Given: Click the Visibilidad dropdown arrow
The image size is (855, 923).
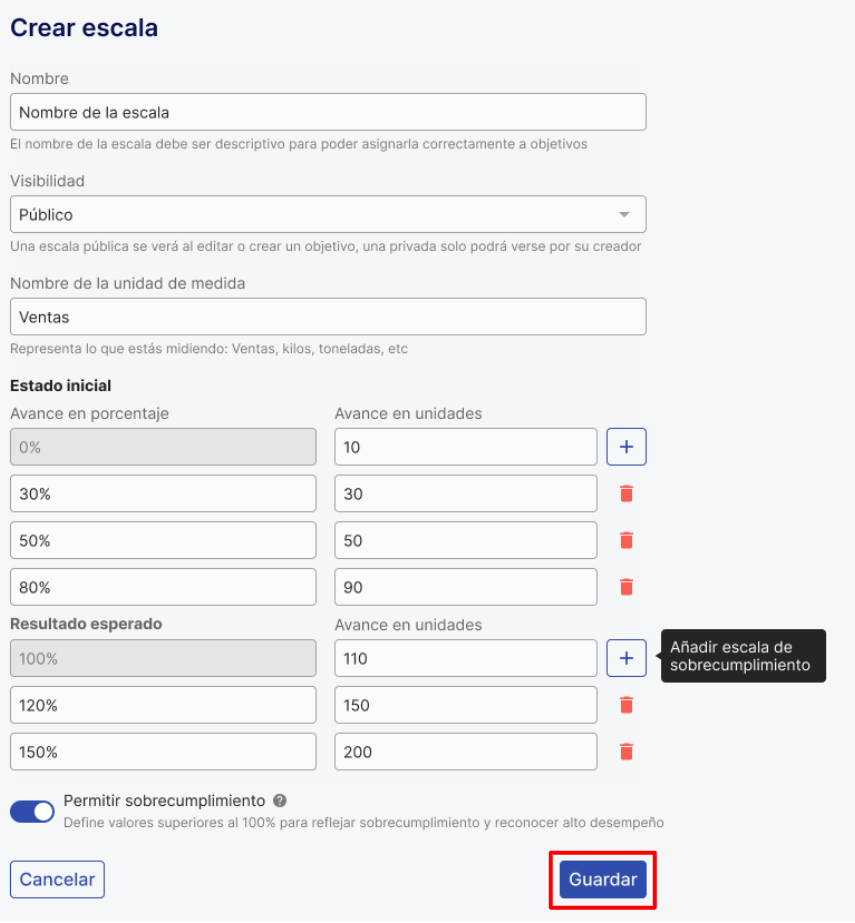Looking at the screenshot, I should click(624, 215).
